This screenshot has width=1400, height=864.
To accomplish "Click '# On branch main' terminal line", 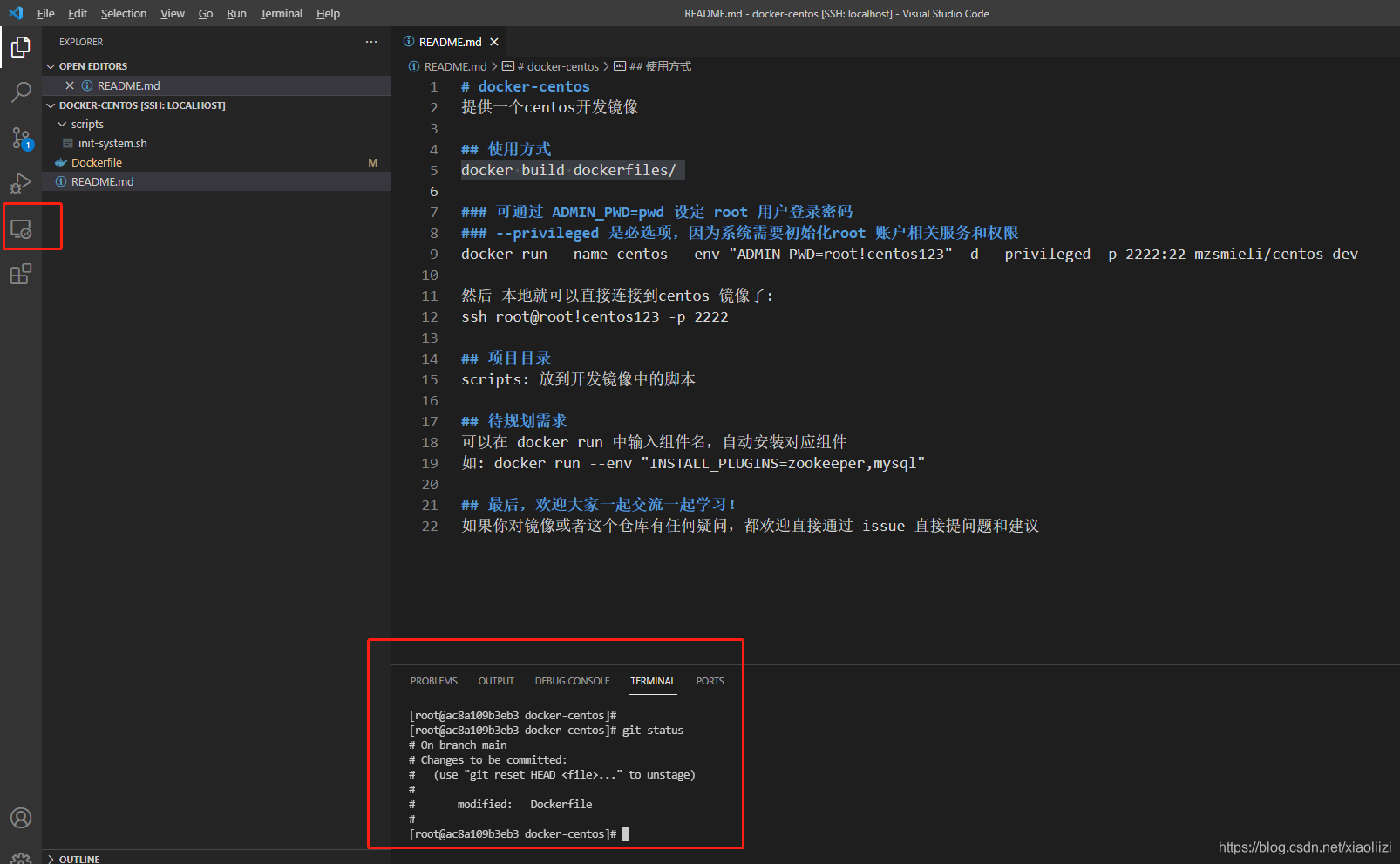I will point(458,745).
